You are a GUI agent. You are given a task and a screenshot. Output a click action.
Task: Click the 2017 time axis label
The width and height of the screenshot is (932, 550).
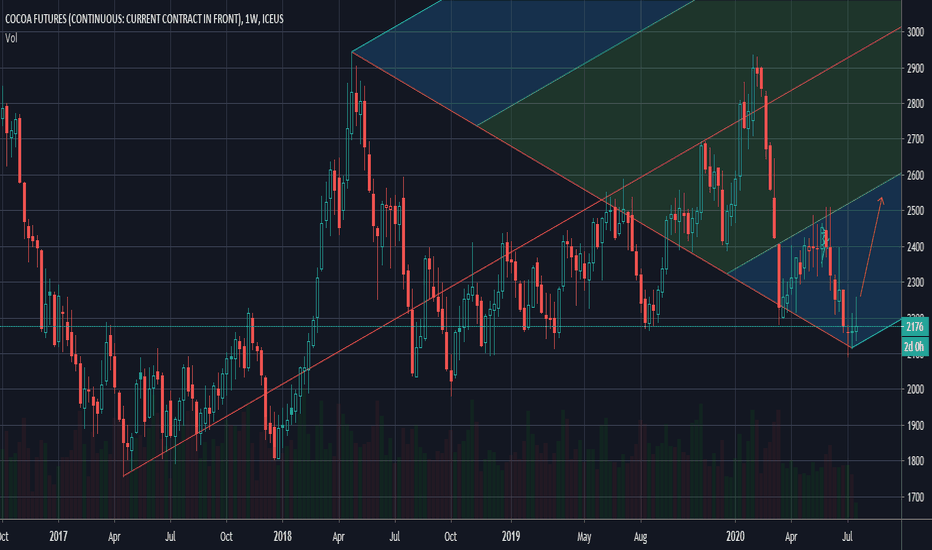point(58,536)
